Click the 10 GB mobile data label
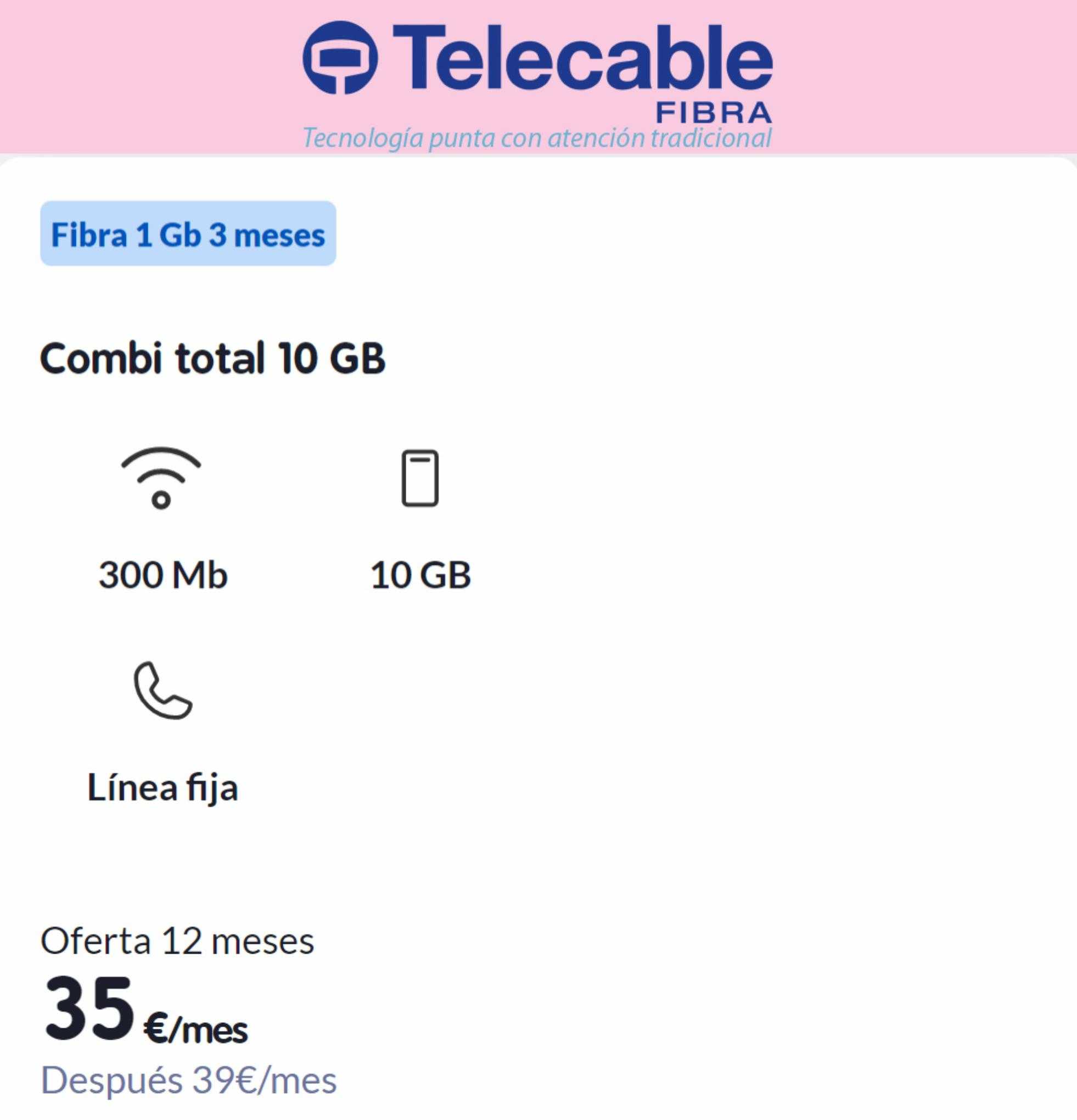 [x=420, y=575]
